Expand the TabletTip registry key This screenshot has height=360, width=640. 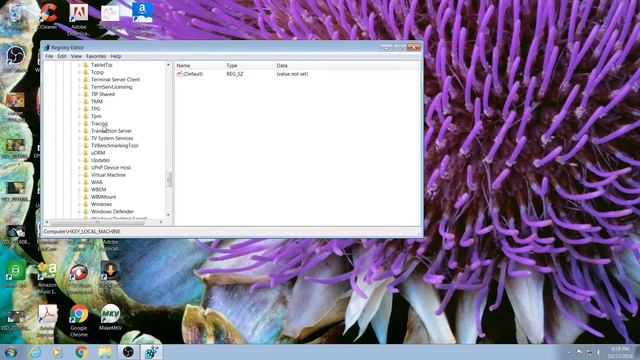(x=79, y=65)
